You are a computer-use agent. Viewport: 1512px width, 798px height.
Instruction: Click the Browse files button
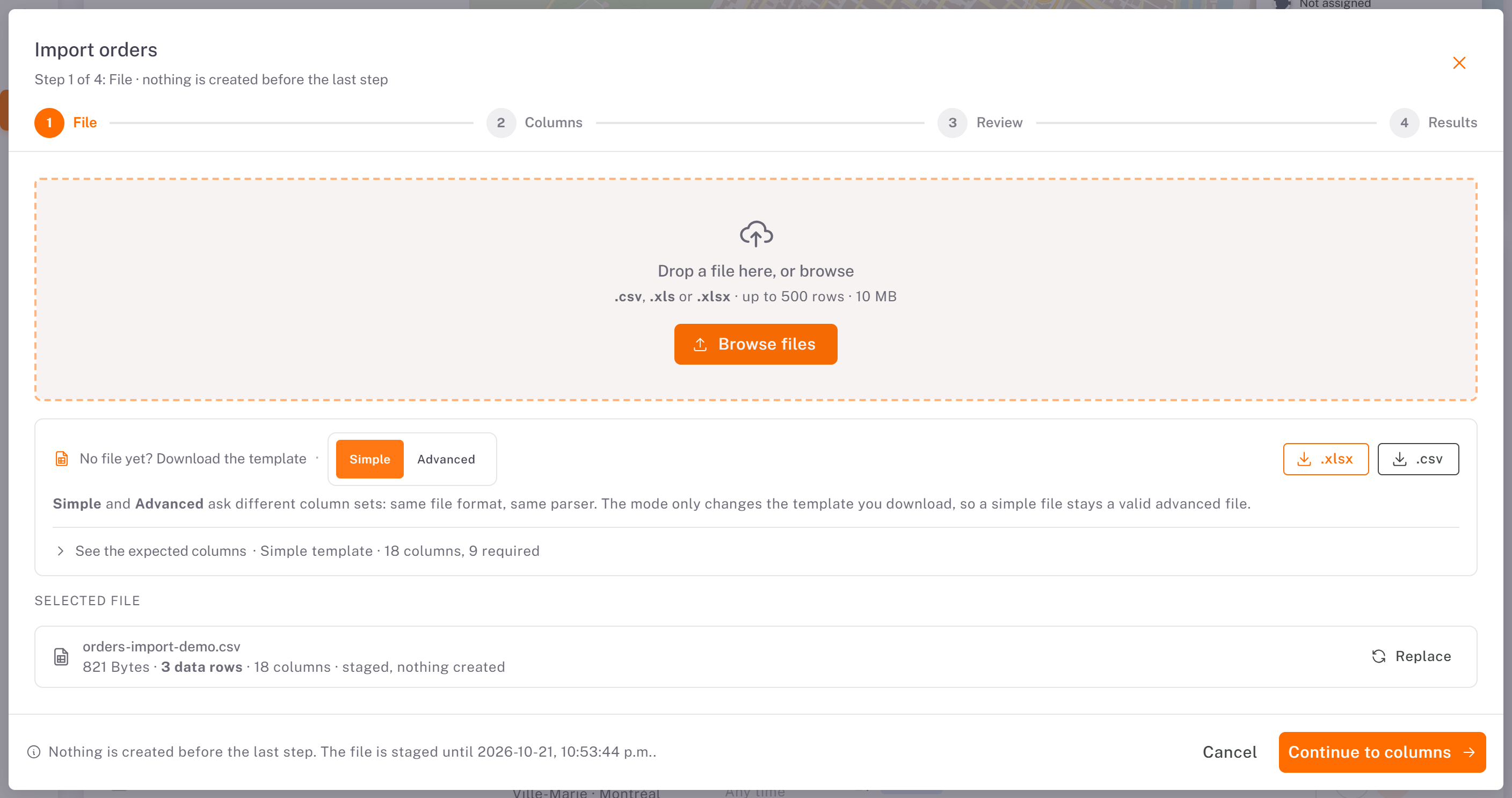[x=755, y=344]
